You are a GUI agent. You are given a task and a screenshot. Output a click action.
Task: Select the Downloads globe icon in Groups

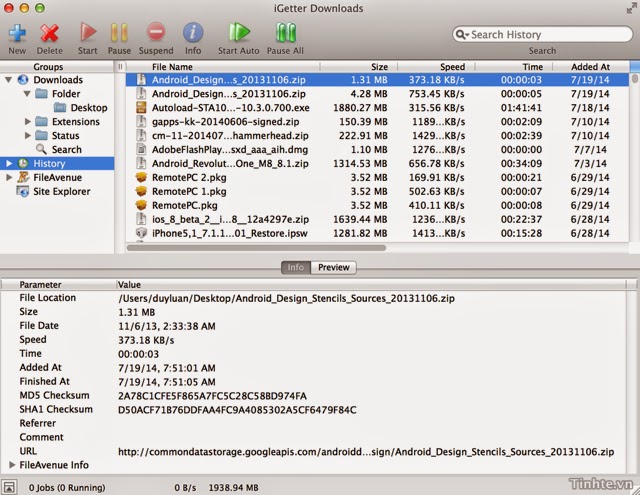coord(23,80)
